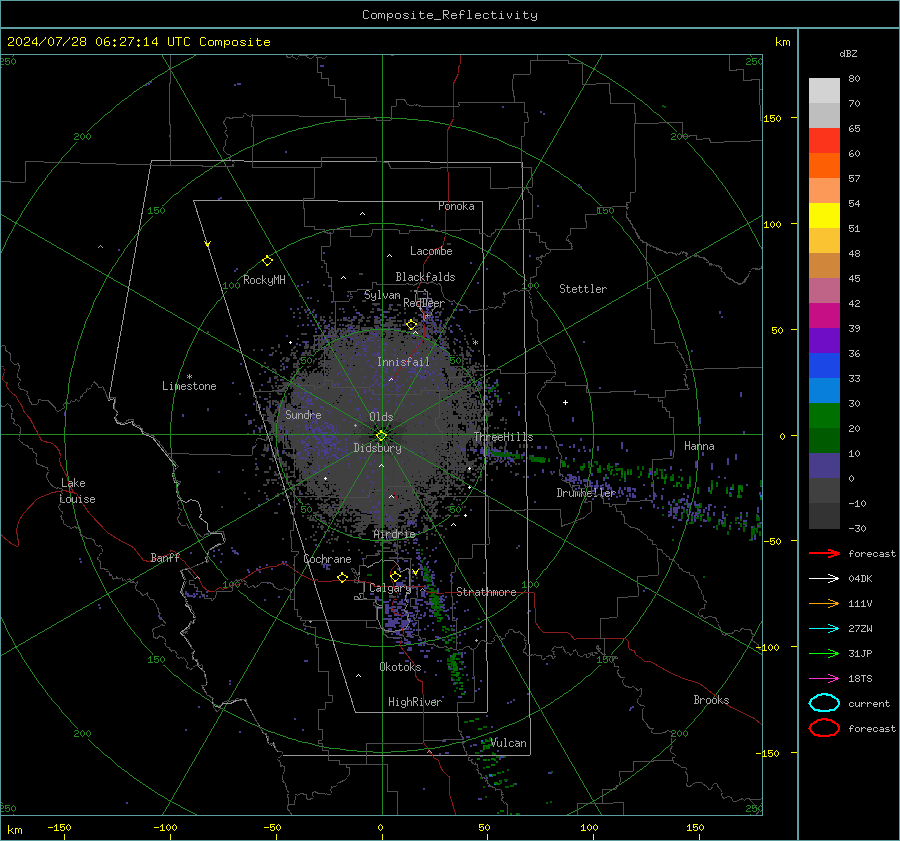Click the orange 111V arrow icon

coord(824,603)
